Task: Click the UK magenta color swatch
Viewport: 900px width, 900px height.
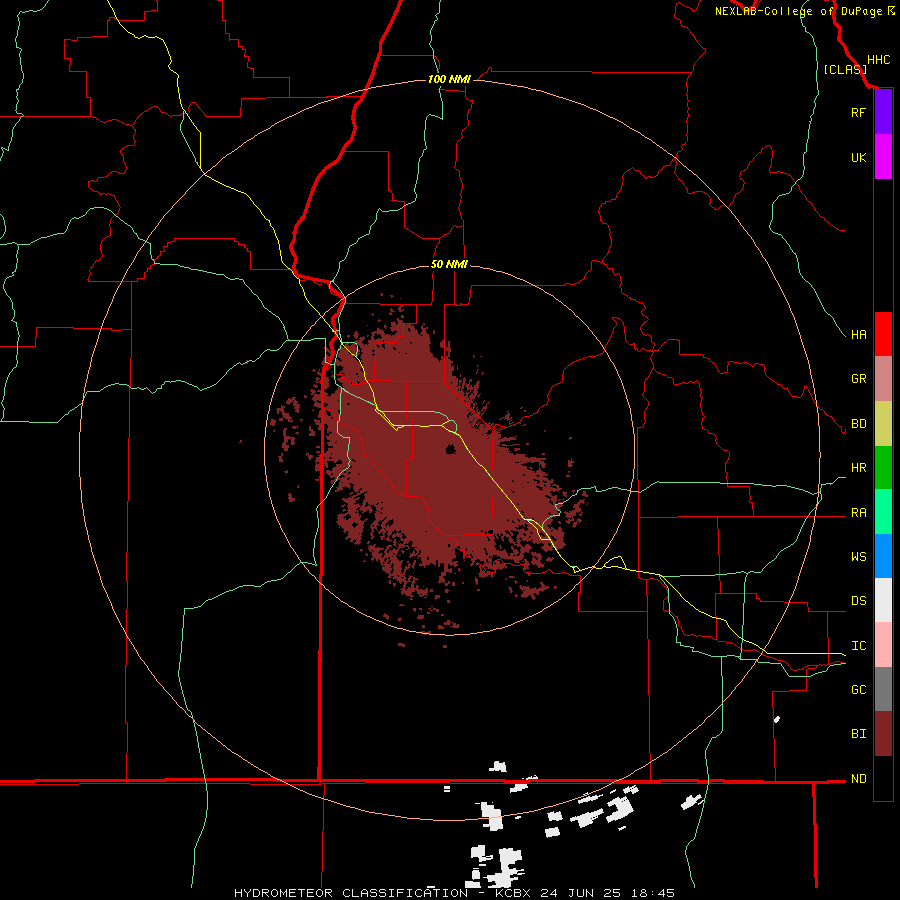Action: tap(883, 157)
